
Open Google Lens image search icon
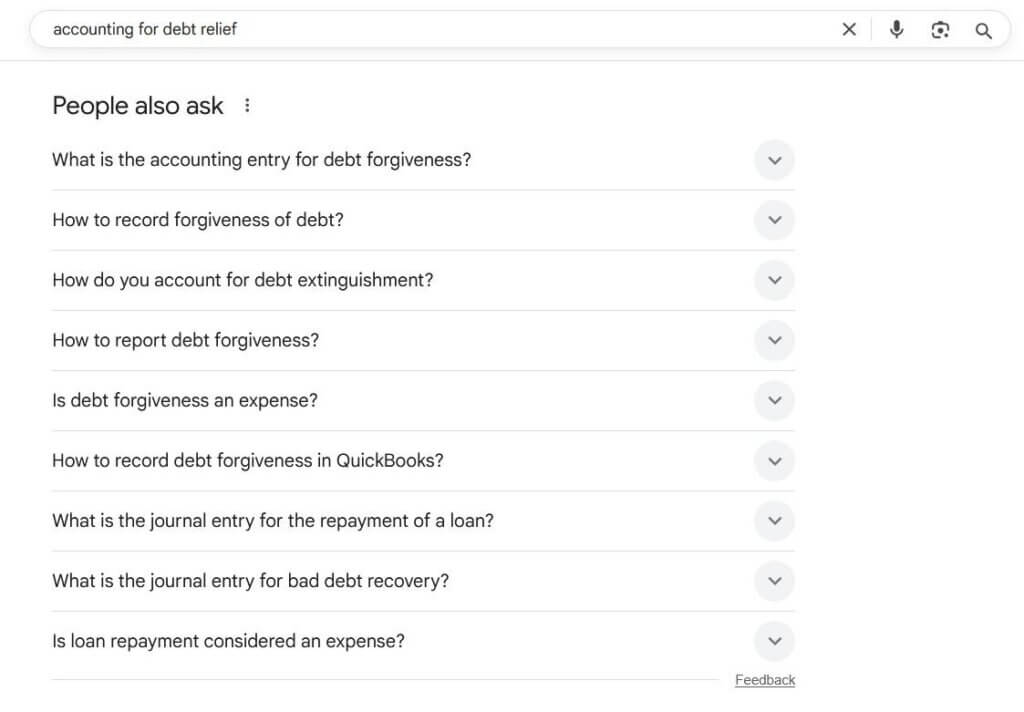pos(940,29)
